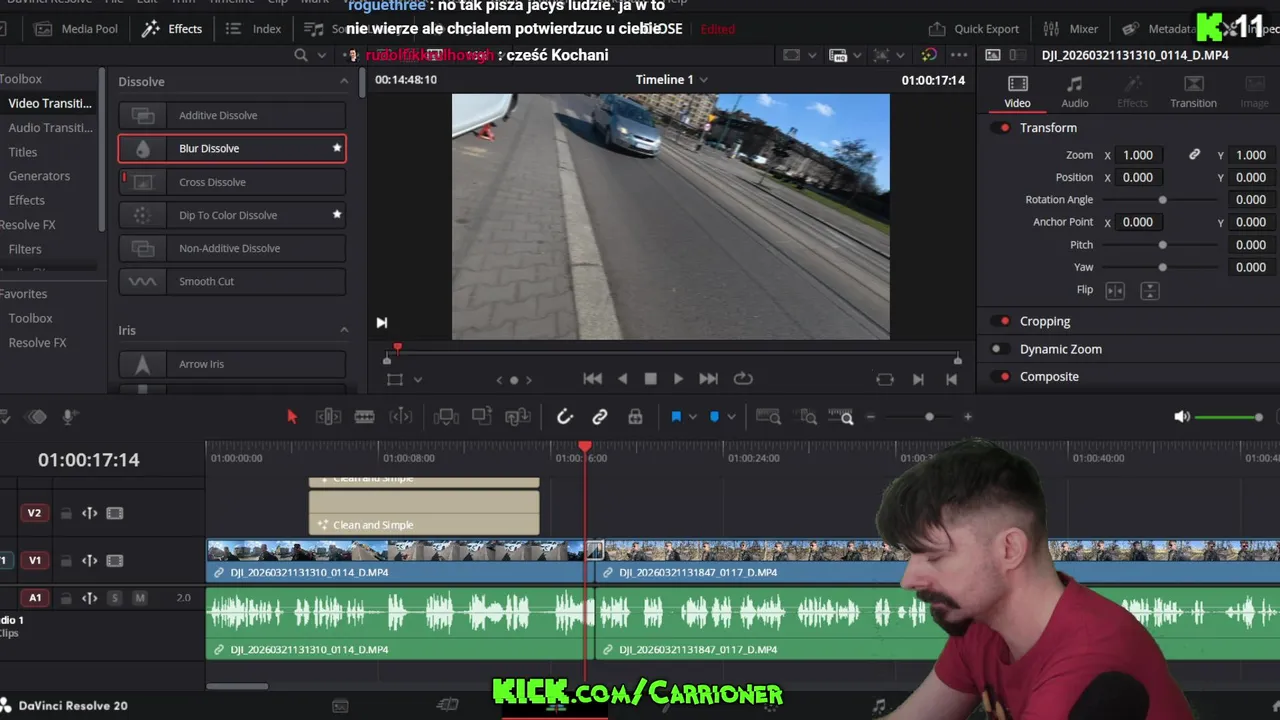The width and height of the screenshot is (1280, 720).
Task: Click the Replace Clip icon
Action: (x=518, y=417)
